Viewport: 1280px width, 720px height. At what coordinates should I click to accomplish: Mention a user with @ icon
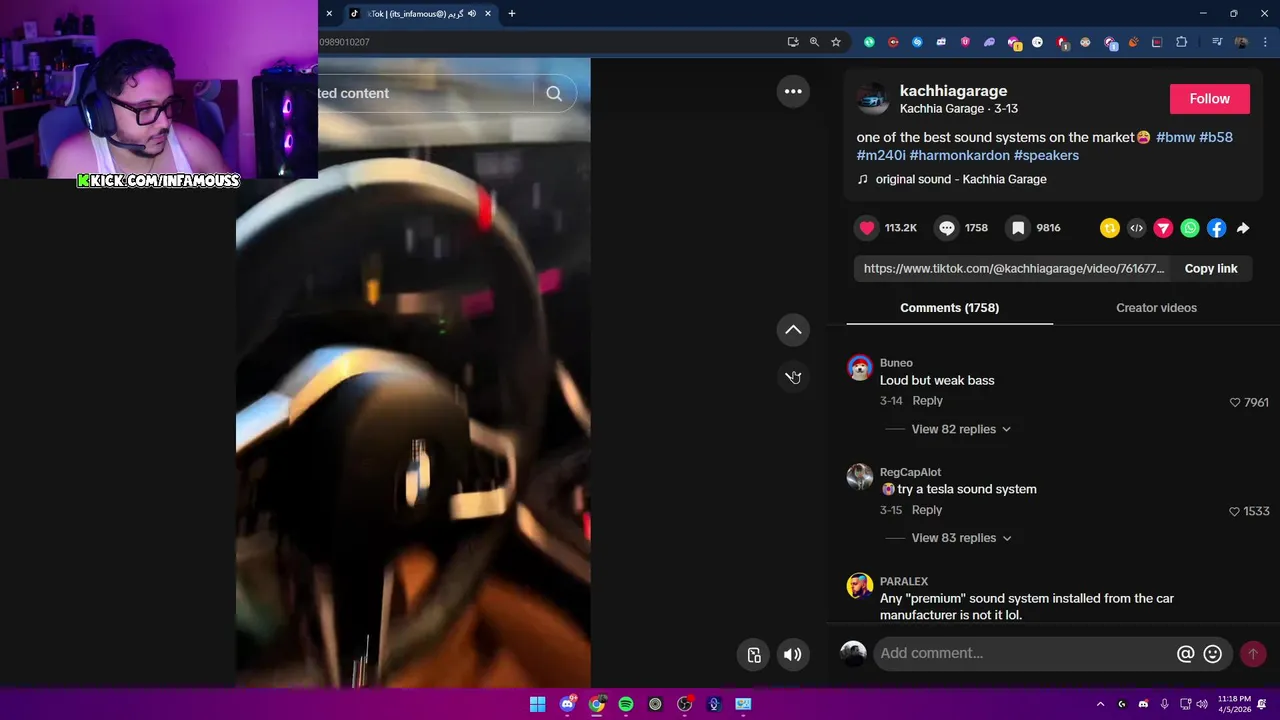pyautogui.click(x=1185, y=654)
